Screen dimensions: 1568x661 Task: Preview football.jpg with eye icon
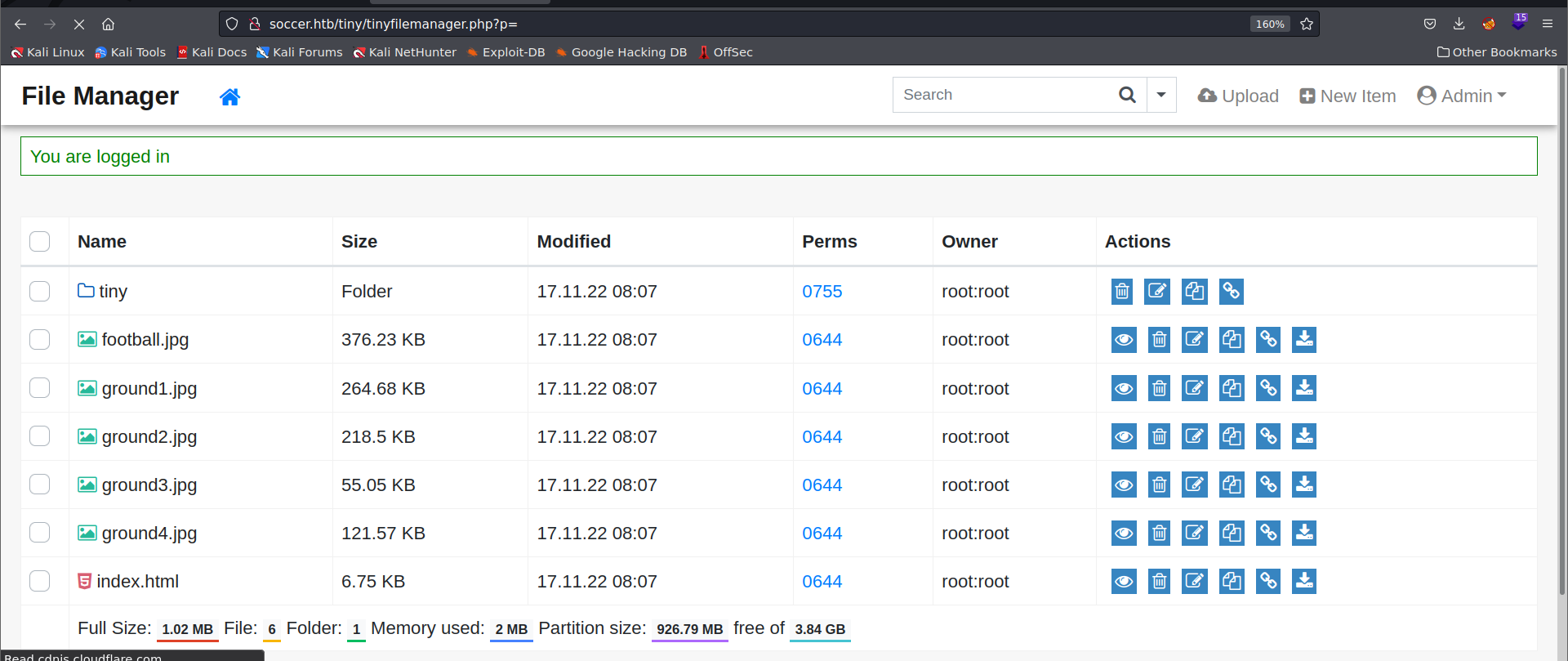(1124, 340)
